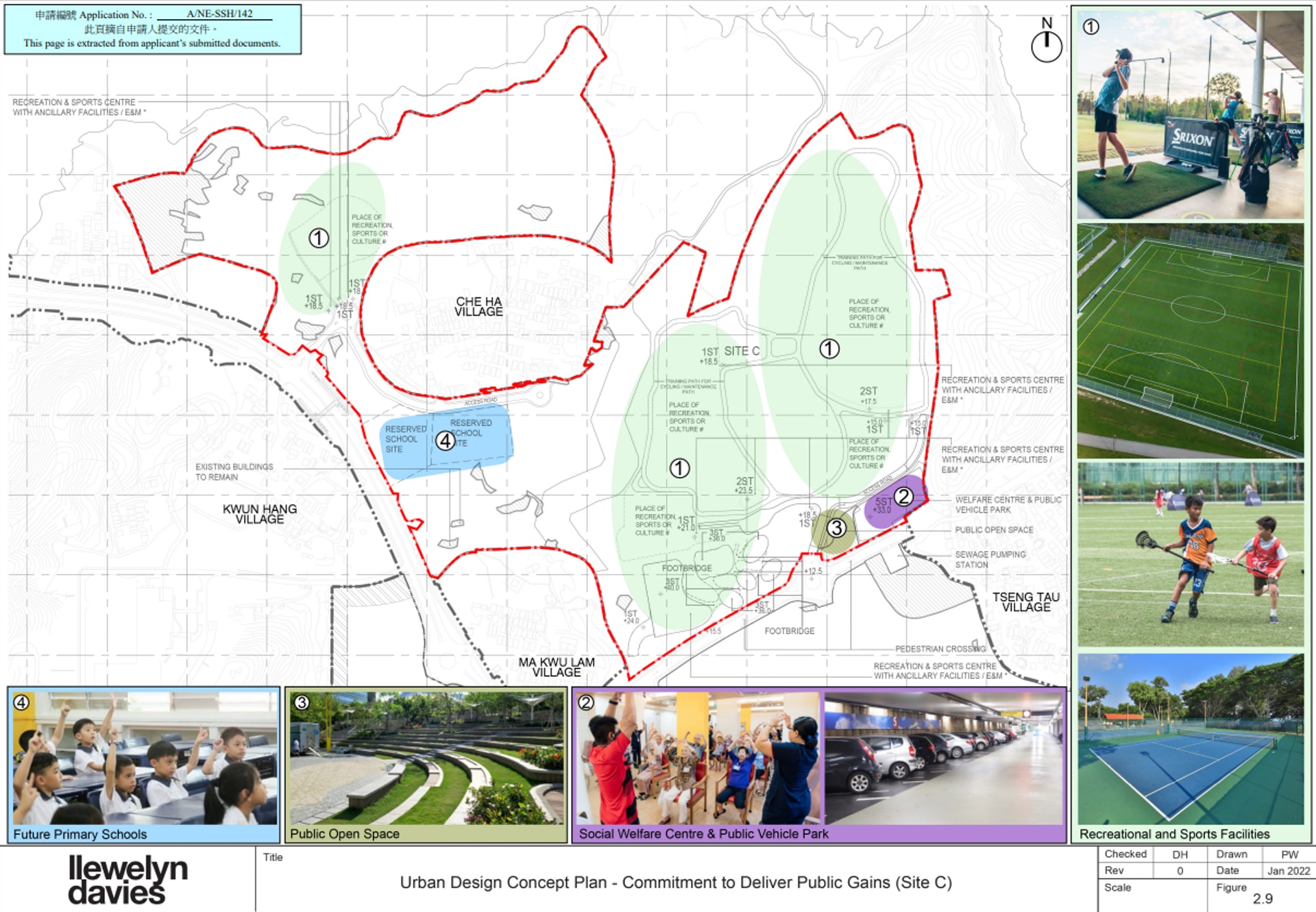Click the Urban Design Concept Plan title text
1316x912 pixels.
pos(675,883)
